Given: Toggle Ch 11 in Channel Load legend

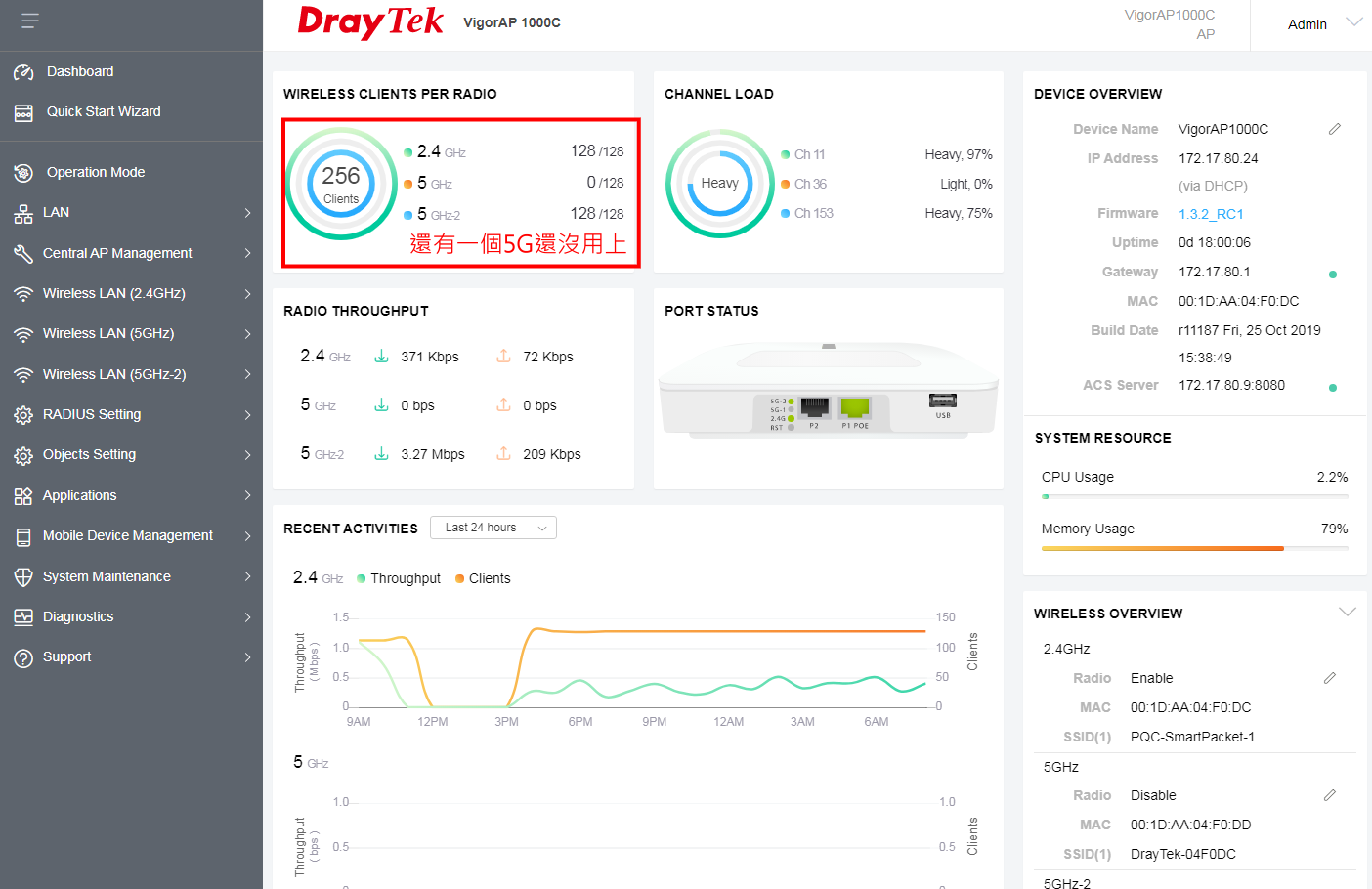Looking at the screenshot, I should click(803, 154).
